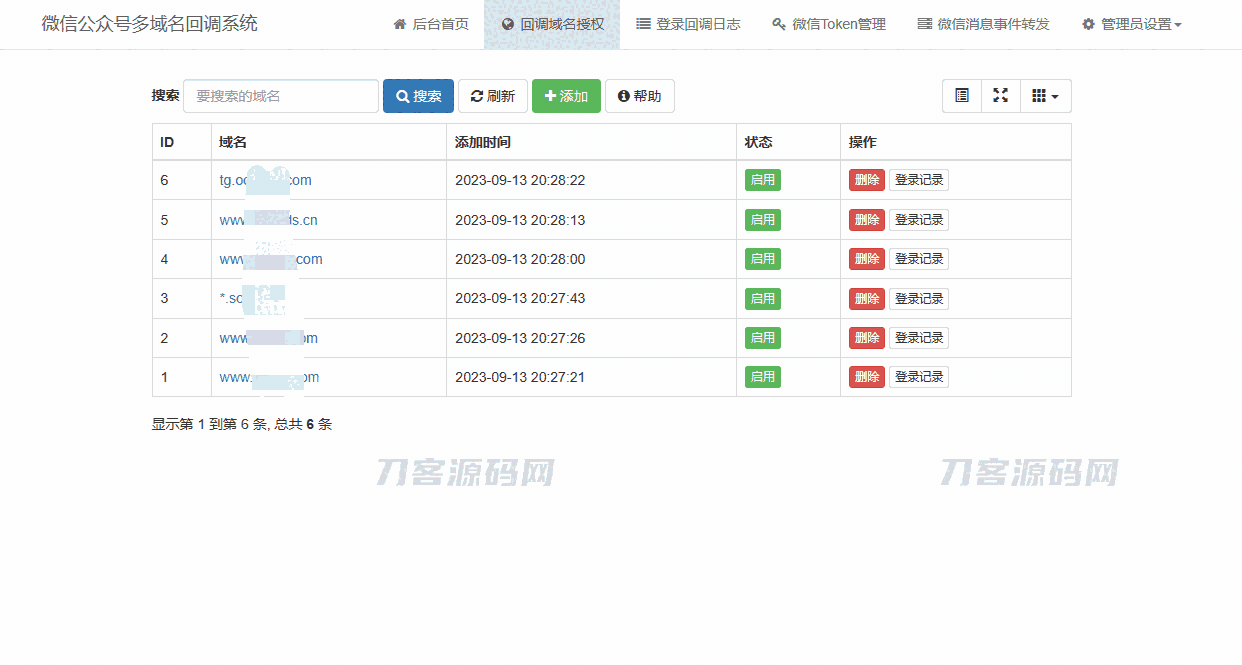Delete the domain row with ID 5
The height and width of the screenshot is (665, 1242).
click(x=866, y=220)
